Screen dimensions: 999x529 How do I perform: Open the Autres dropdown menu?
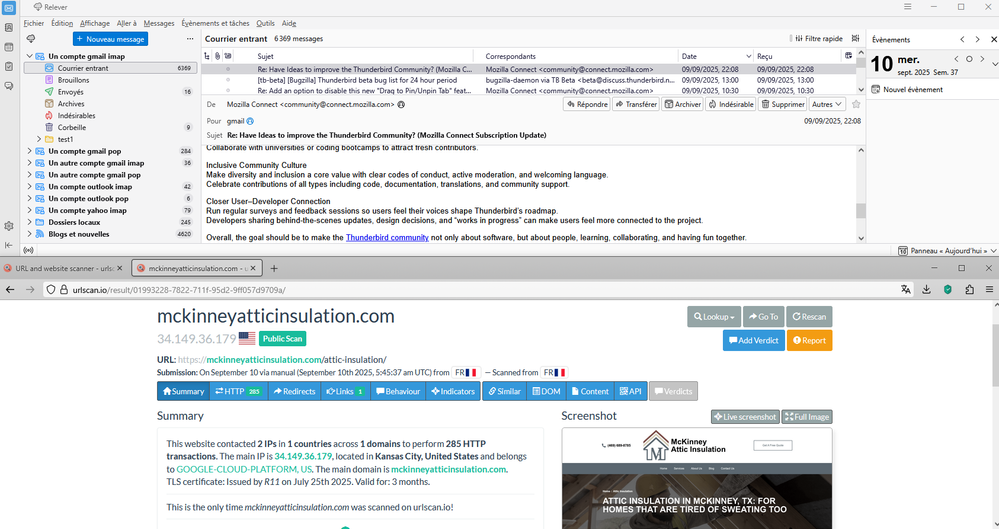pos(827,104)
